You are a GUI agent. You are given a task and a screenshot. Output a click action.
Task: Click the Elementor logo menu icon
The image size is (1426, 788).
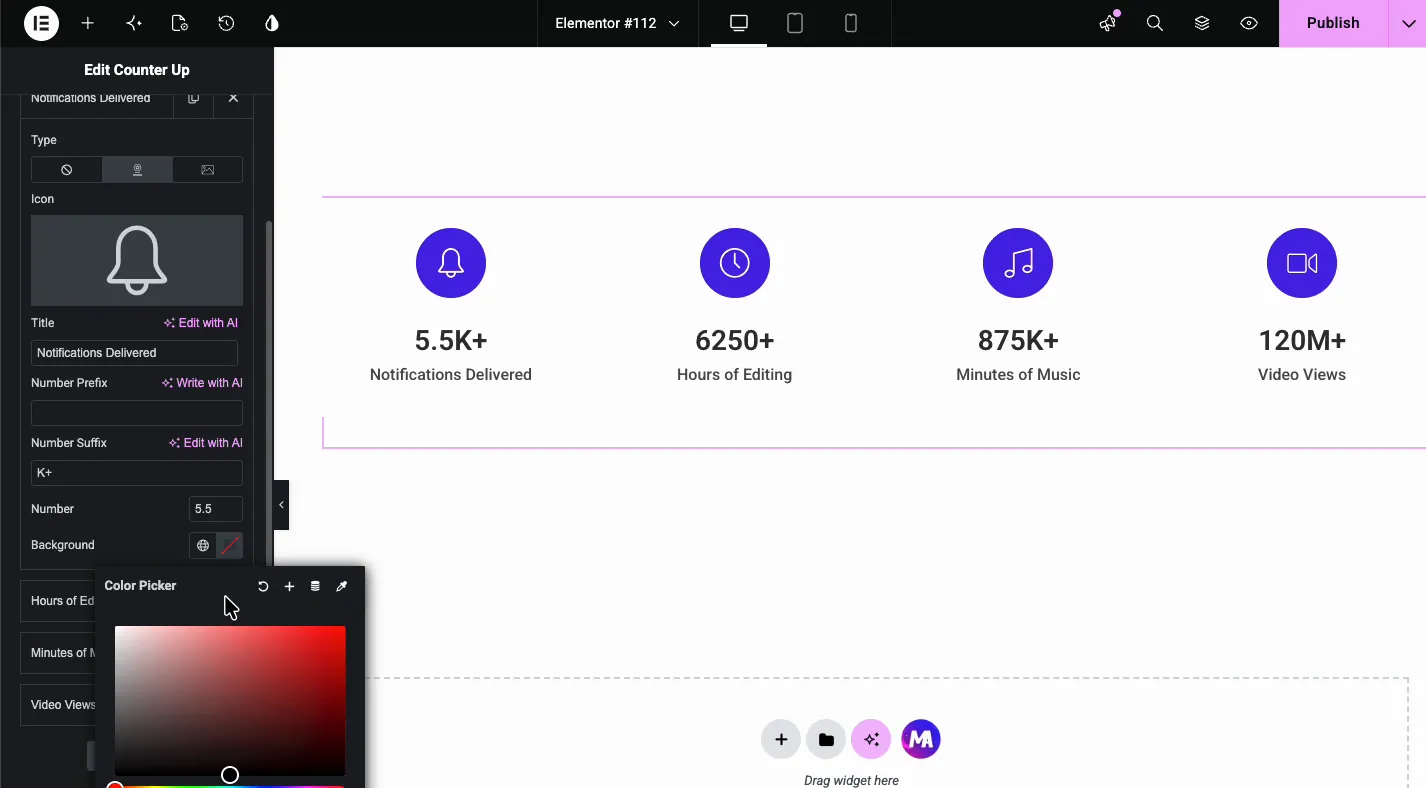[41, 23]
